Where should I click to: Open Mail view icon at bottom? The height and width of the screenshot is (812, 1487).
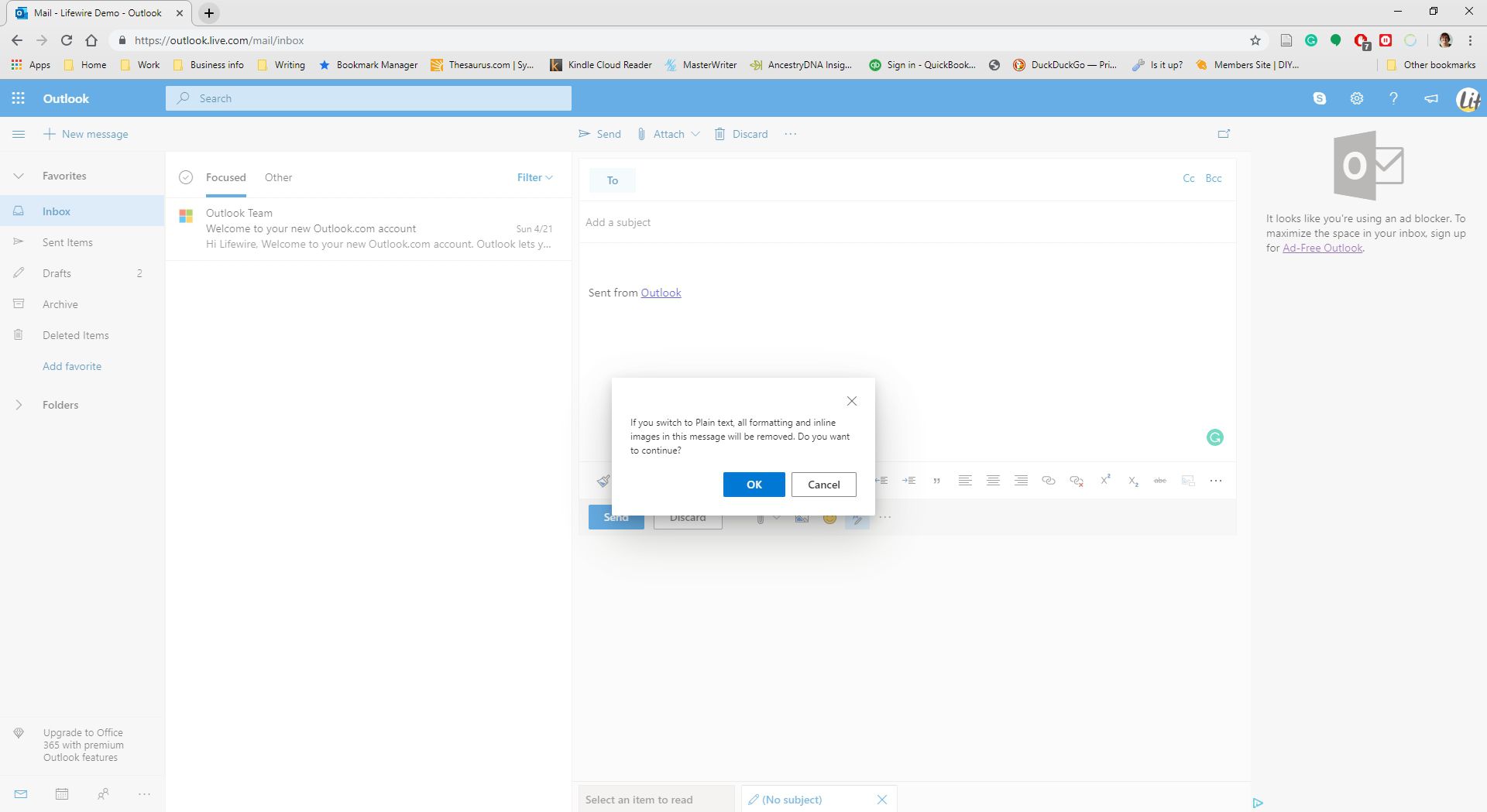coord(21,793)
